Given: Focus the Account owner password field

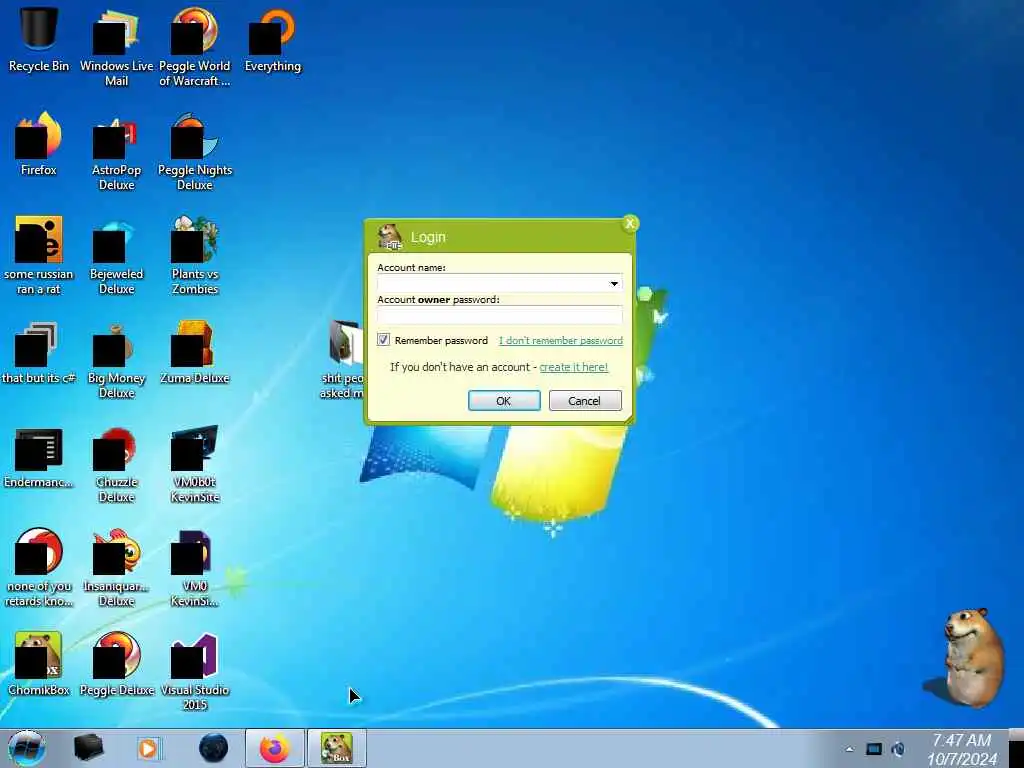Looking at the screenshot, I should [500, 315].
